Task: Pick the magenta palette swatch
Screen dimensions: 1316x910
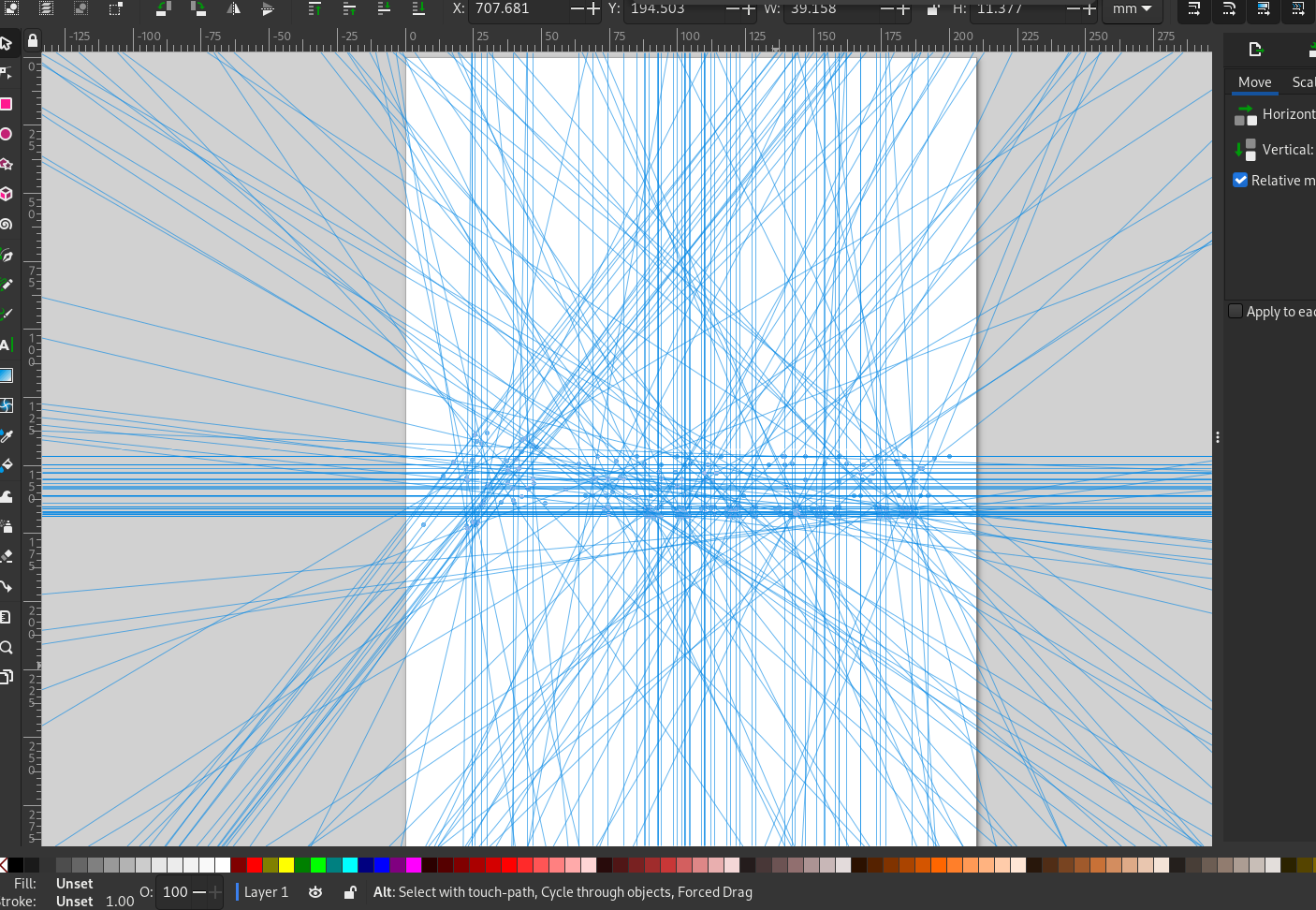Action: [x=414, y=865]
